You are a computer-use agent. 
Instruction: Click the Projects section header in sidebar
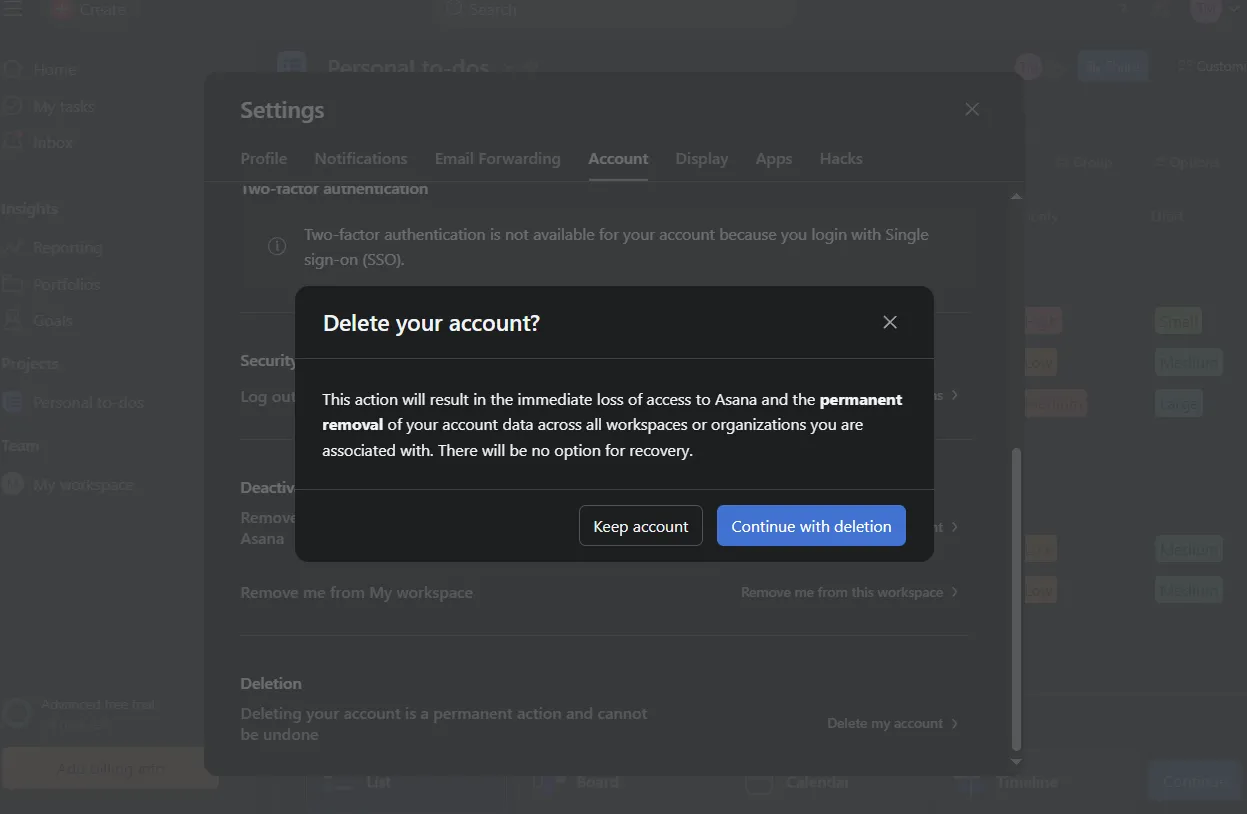[x=29, y=364]
